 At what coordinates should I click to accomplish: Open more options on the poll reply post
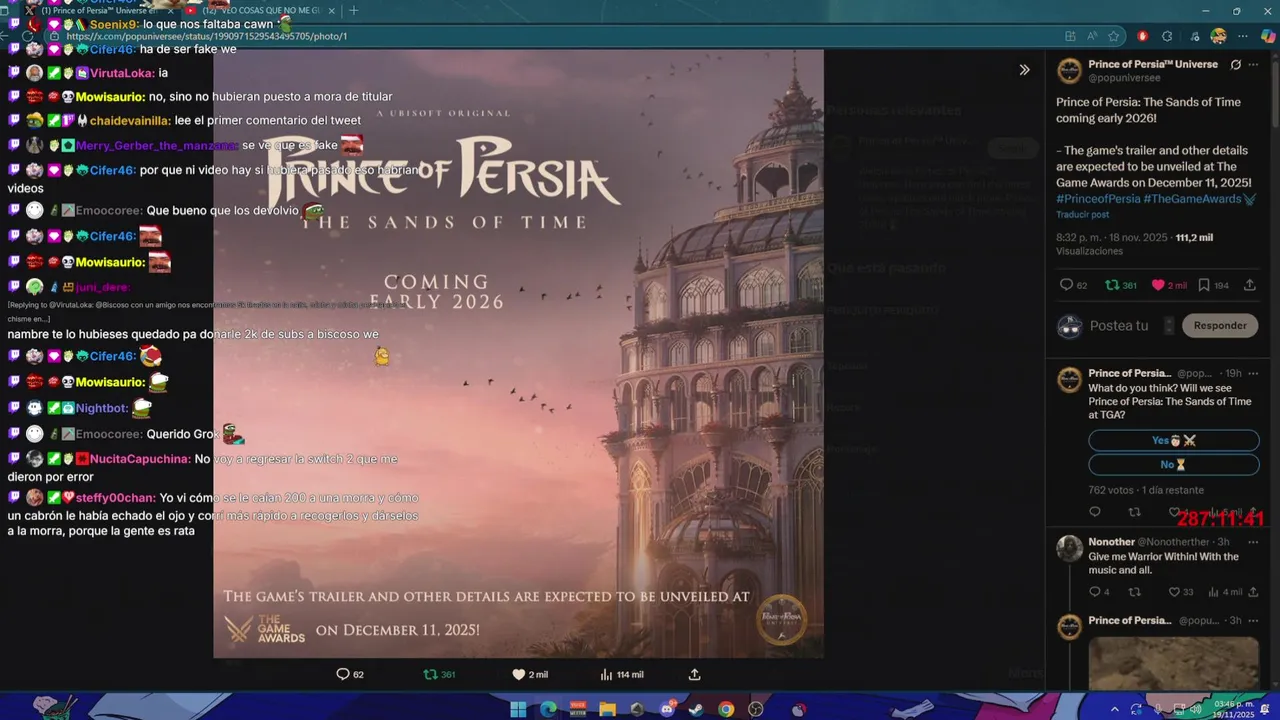(x=1253, y=373)
